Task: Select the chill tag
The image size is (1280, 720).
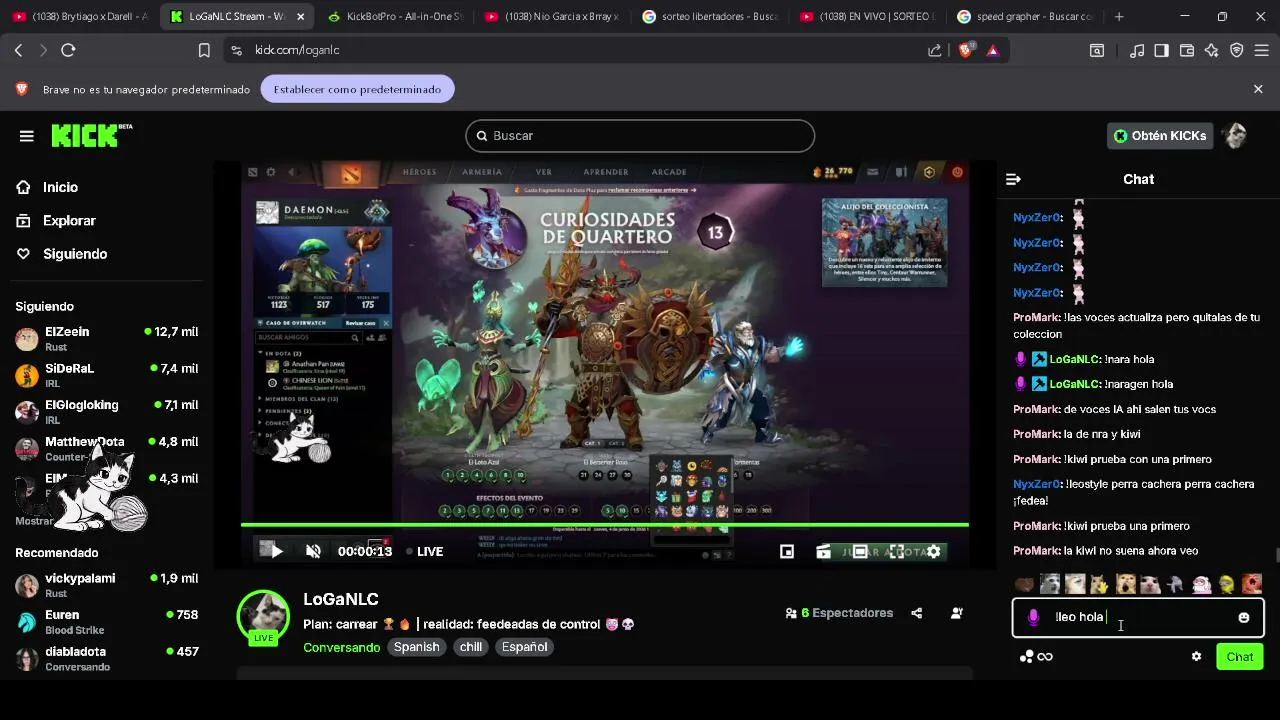Action: [x=471, y=647]
